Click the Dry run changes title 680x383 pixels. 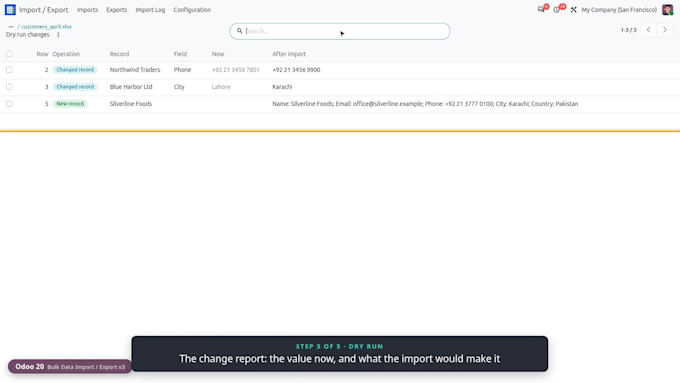pos(27,35)
